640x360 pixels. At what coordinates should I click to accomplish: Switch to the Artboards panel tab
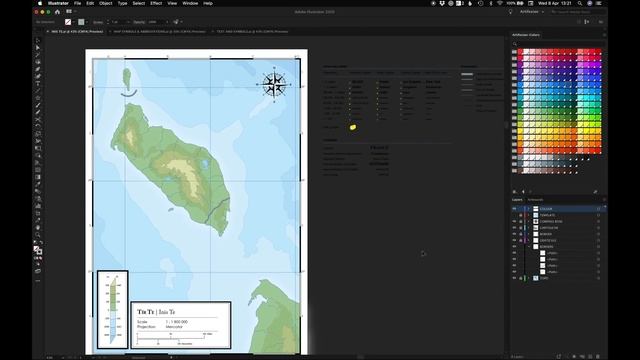pyautogui.click(x=535, y=200)
